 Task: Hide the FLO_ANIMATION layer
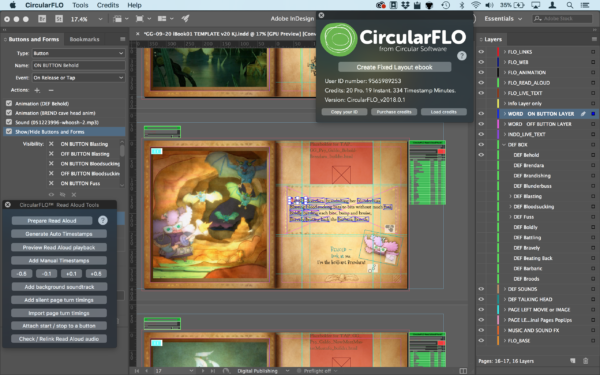[x=481, y=72]
